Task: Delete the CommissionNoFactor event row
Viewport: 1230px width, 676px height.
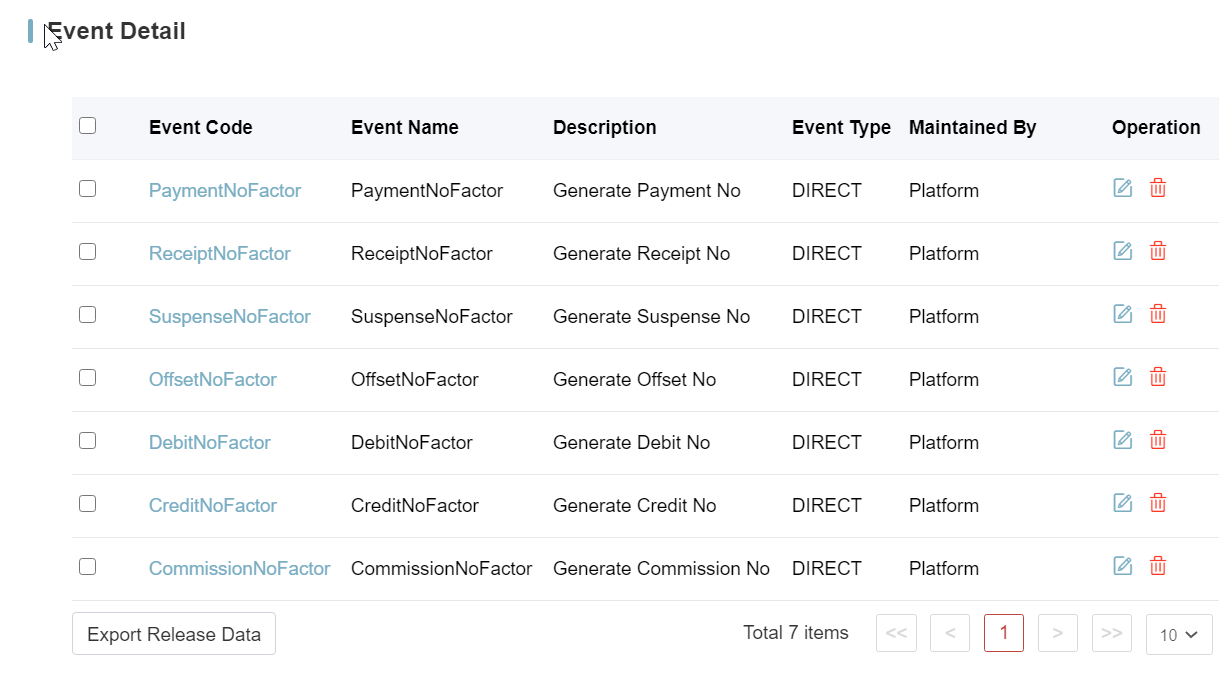Action: point(1158,566)
